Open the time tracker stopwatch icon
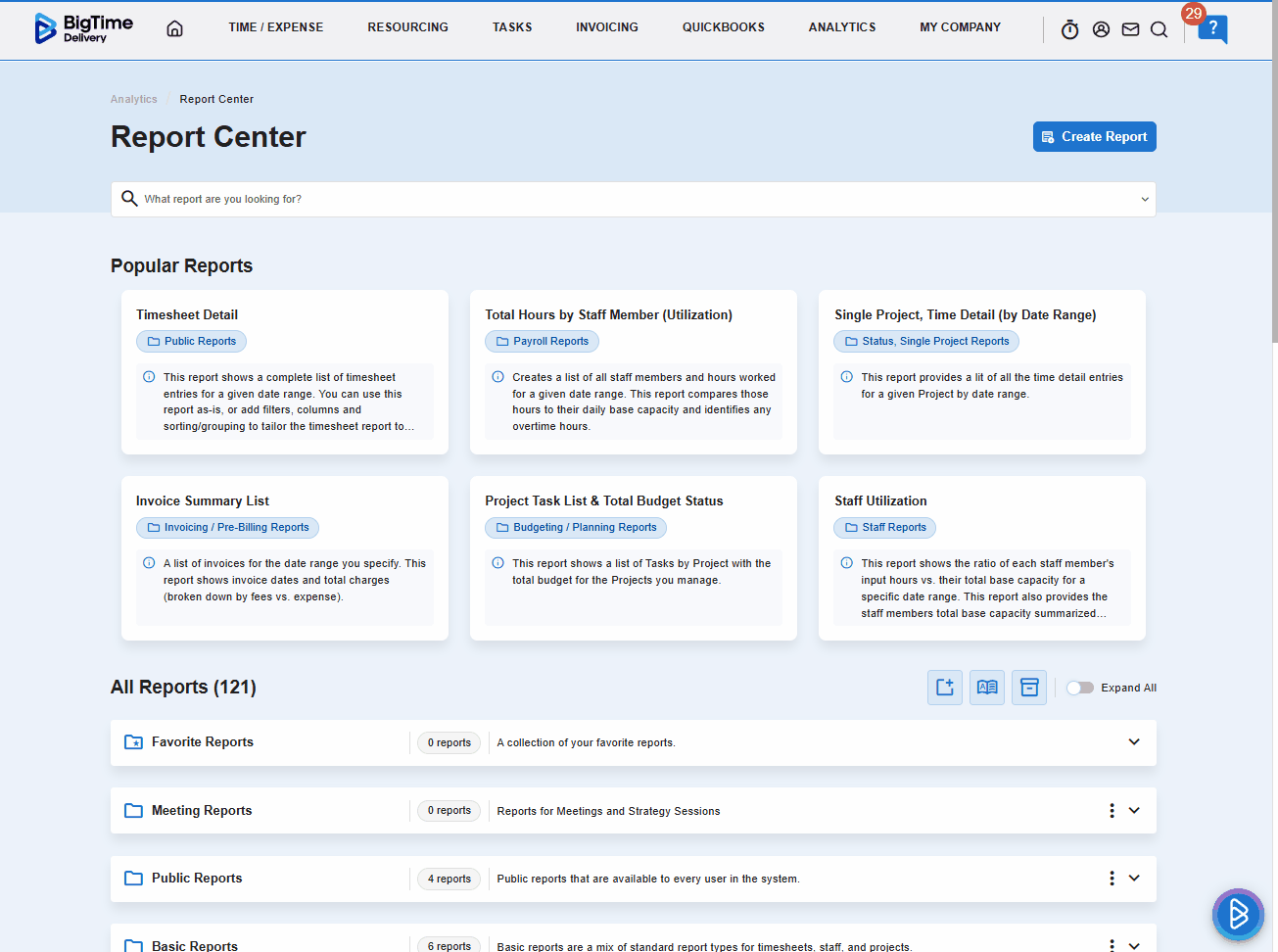The image size is (1278, 952). point(1069,29)
